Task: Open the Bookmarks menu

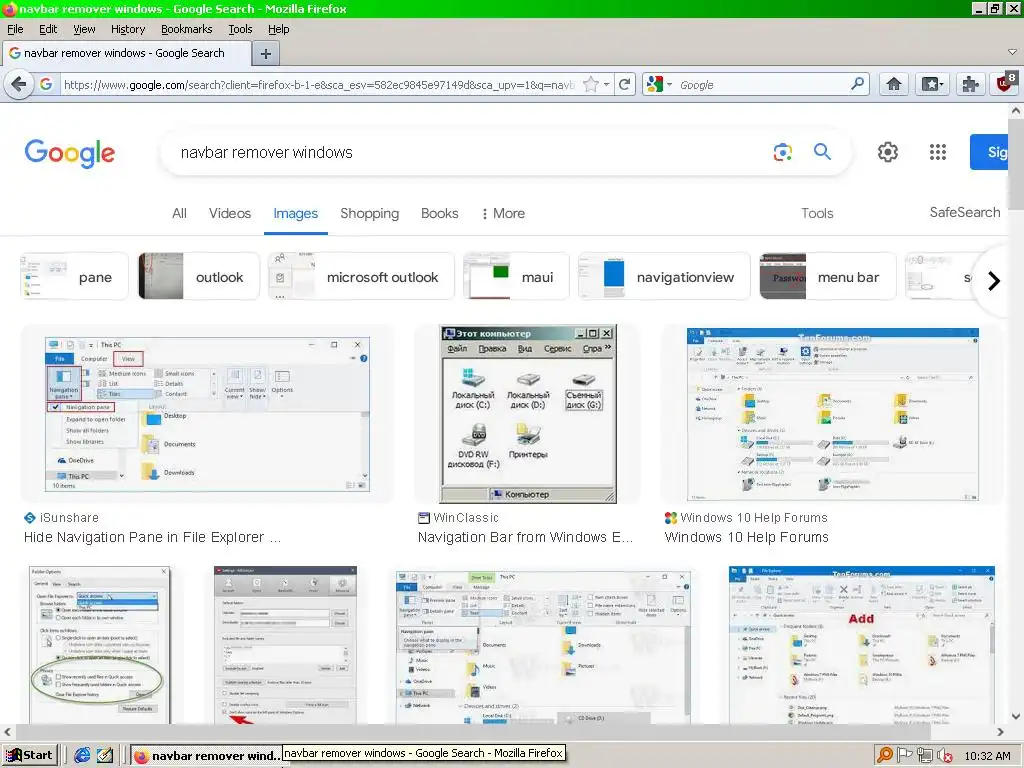Action: coord(187,29)
